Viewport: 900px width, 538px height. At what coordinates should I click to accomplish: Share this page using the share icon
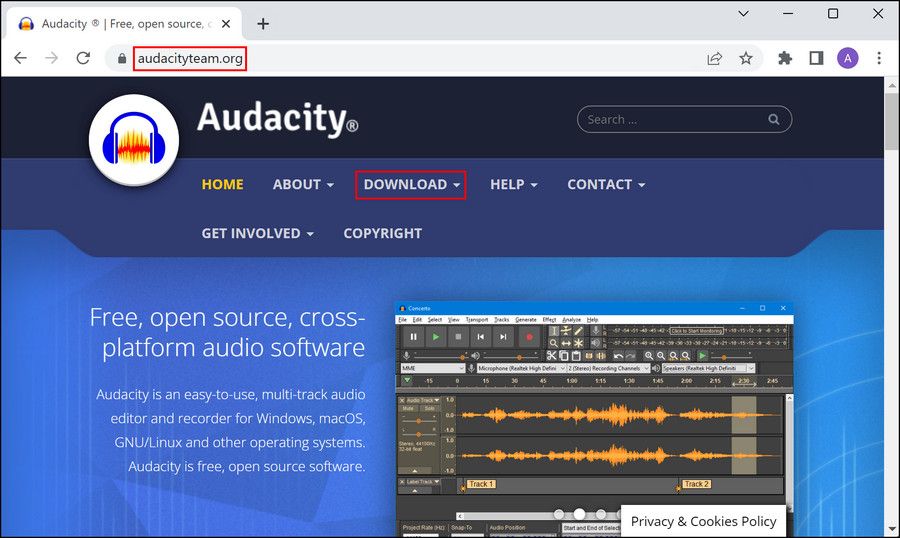tap(715, 58)
